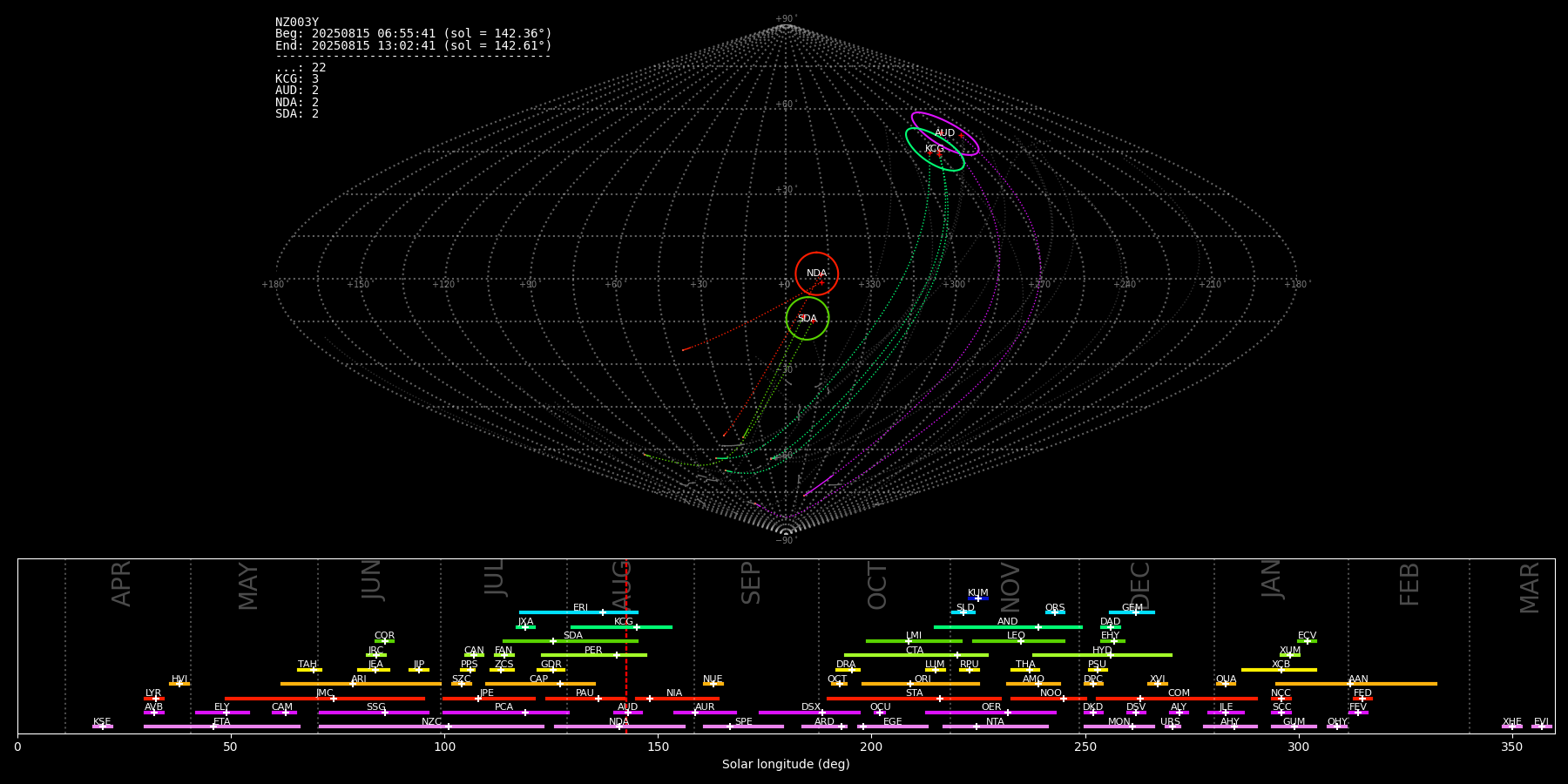The width and height of the screenshot is (1568, 784).
Task: Click the red dashed current-date line in timeline
Action: (x=625, y=645)
